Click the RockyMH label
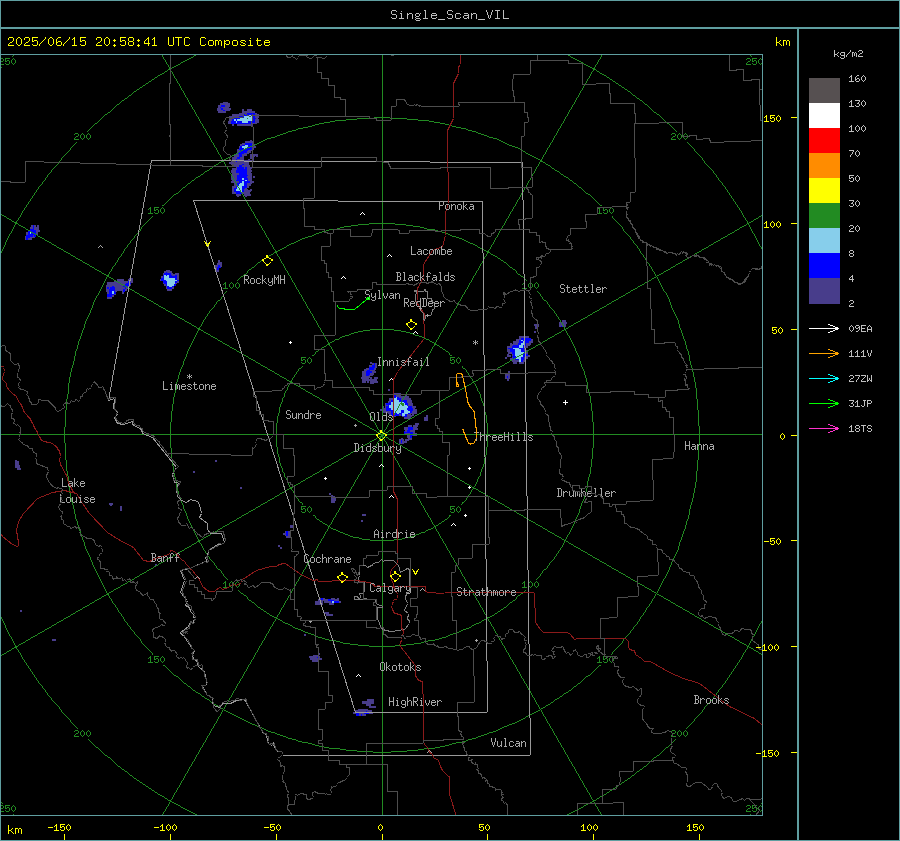This screenshot has height=841, width=900. pyautogui.click(x=264, y=280)
